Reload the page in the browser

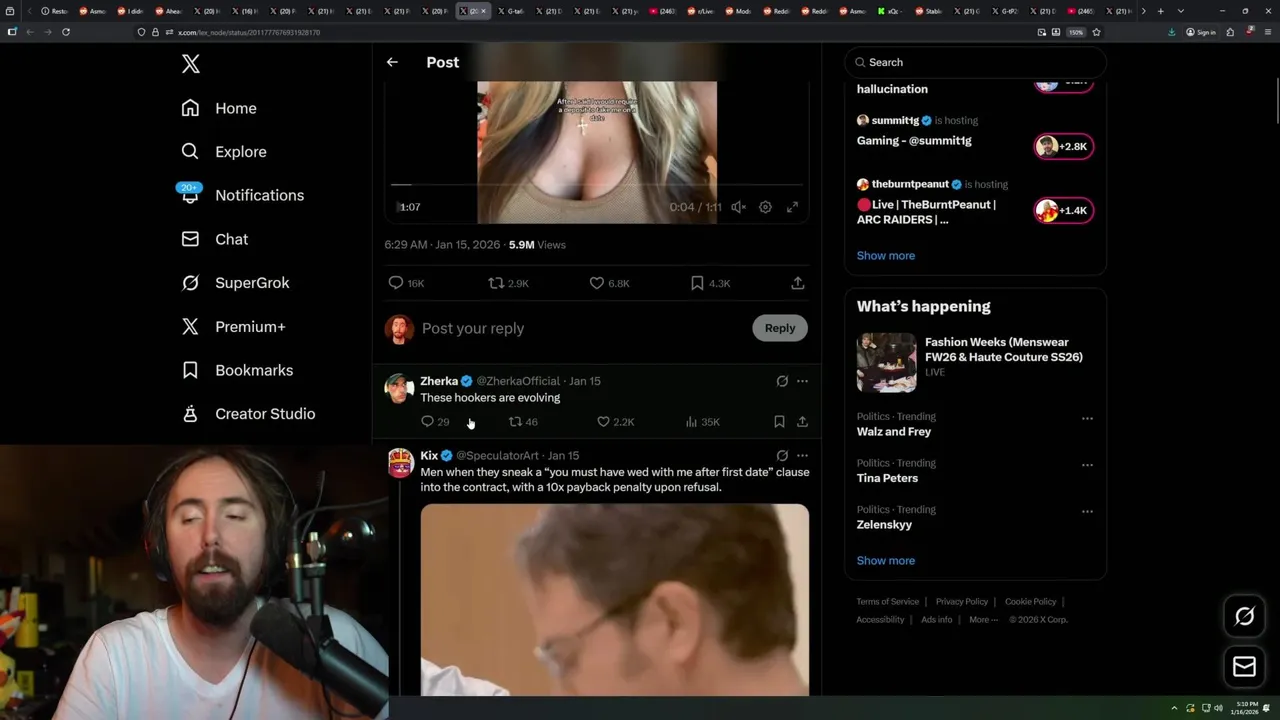pyautogui.click(x=66, y=32)
